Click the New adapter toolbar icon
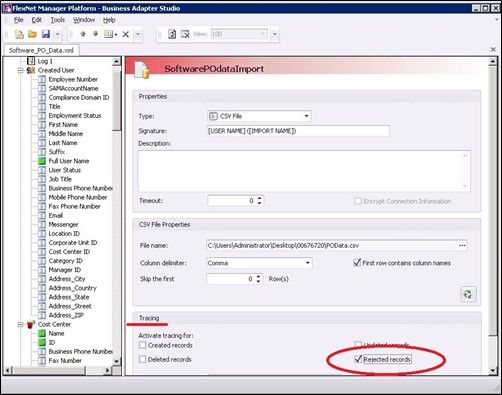 (x=19, y=34)
